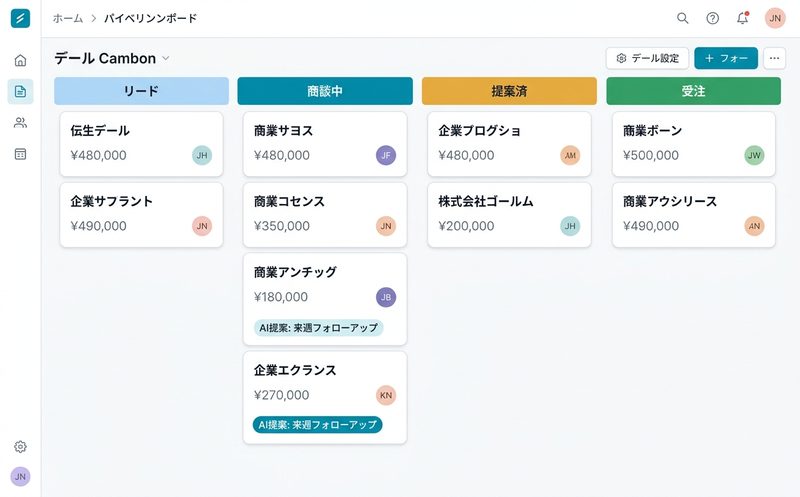Select the 受注 column header
Image resolution: width=800 pixels, height=497 pixels.
(x=693, y=91)
